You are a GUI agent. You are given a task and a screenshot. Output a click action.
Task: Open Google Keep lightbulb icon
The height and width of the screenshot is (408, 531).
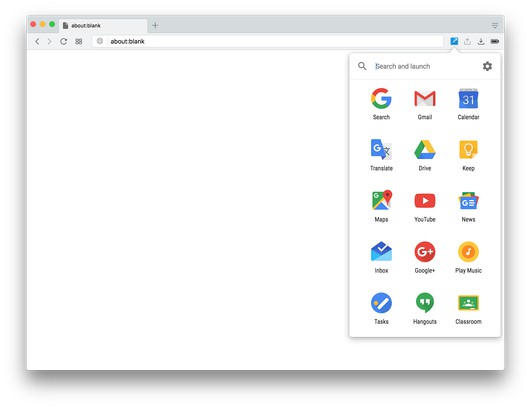(468, 149)
